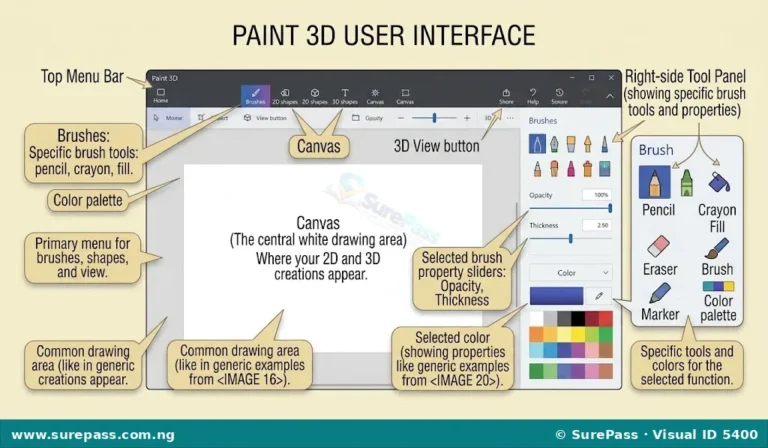768x448 pixels.
Task: Select the green calligraphy pen brush
Action: coord(554,144)
